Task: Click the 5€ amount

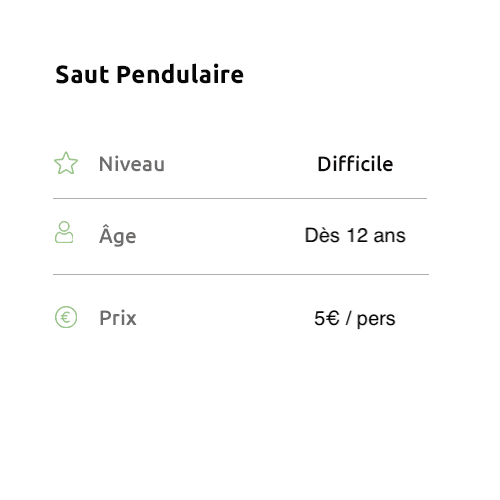Action: pos(327,318)
